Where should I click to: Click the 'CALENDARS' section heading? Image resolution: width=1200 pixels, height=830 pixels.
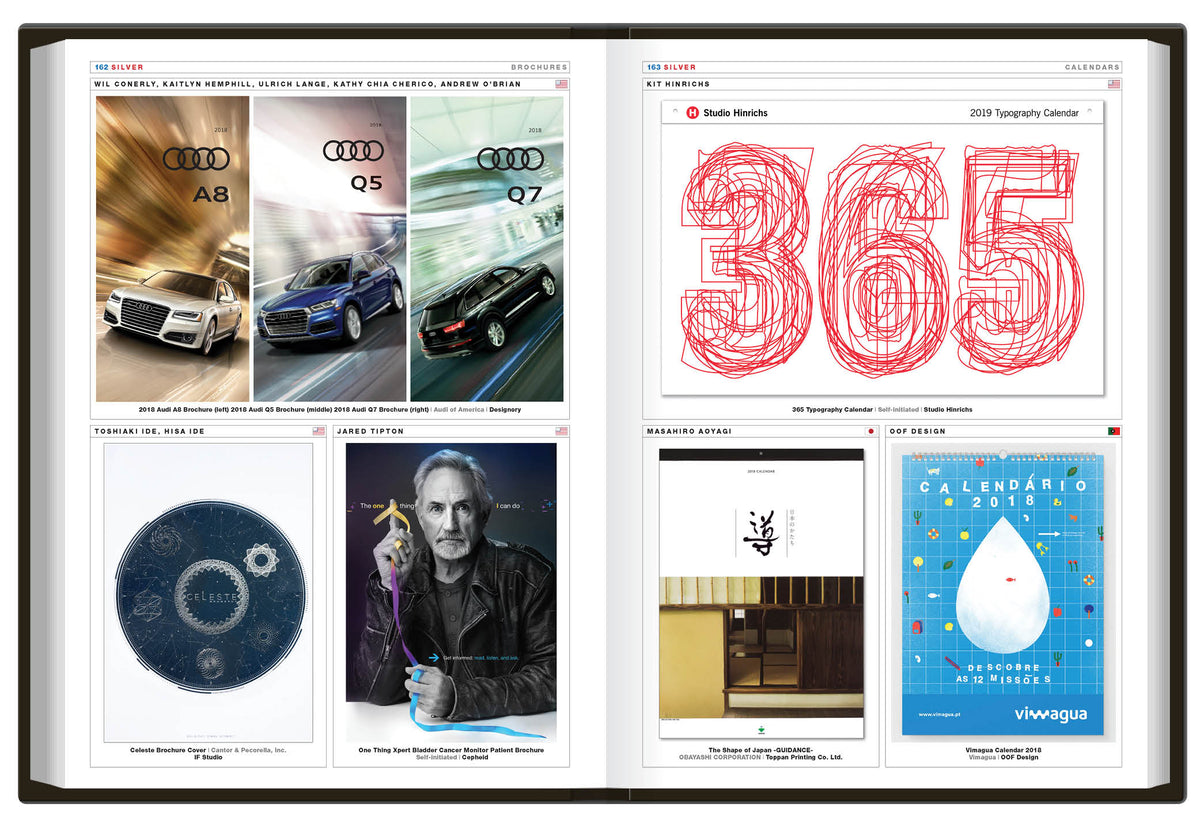pos(1092,67)
